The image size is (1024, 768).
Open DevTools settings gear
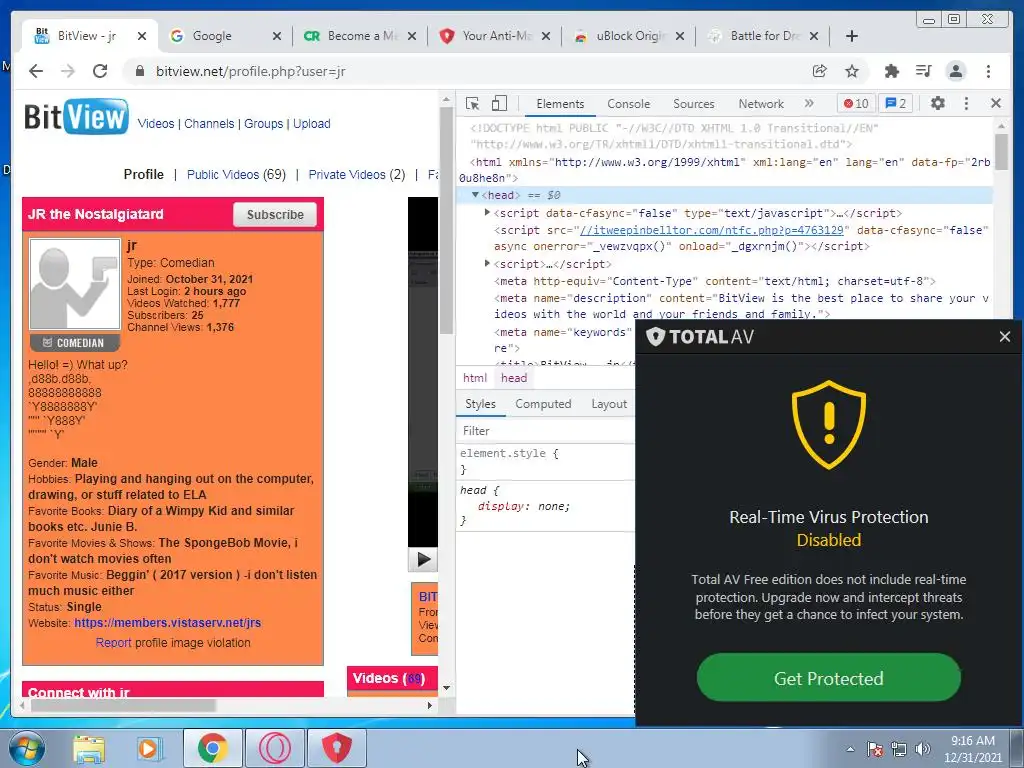tap(938, 103)
